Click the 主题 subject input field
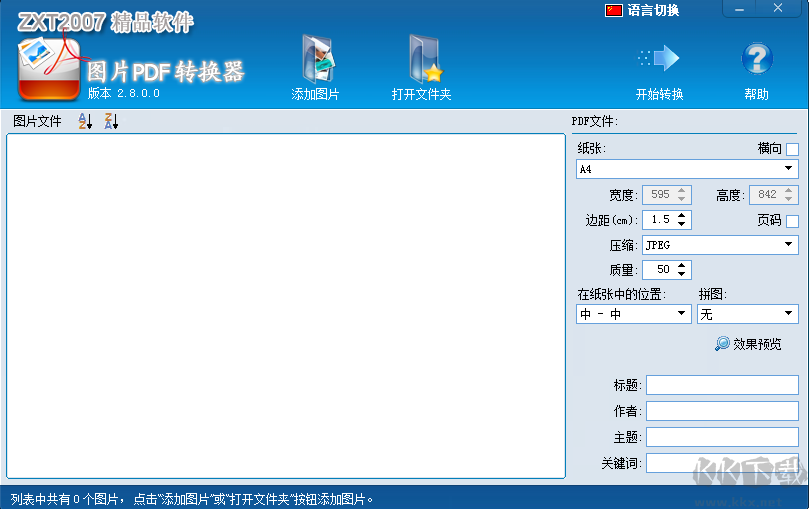Image resolution: width=809 pixels, height=509 pixels. (722, 437)
